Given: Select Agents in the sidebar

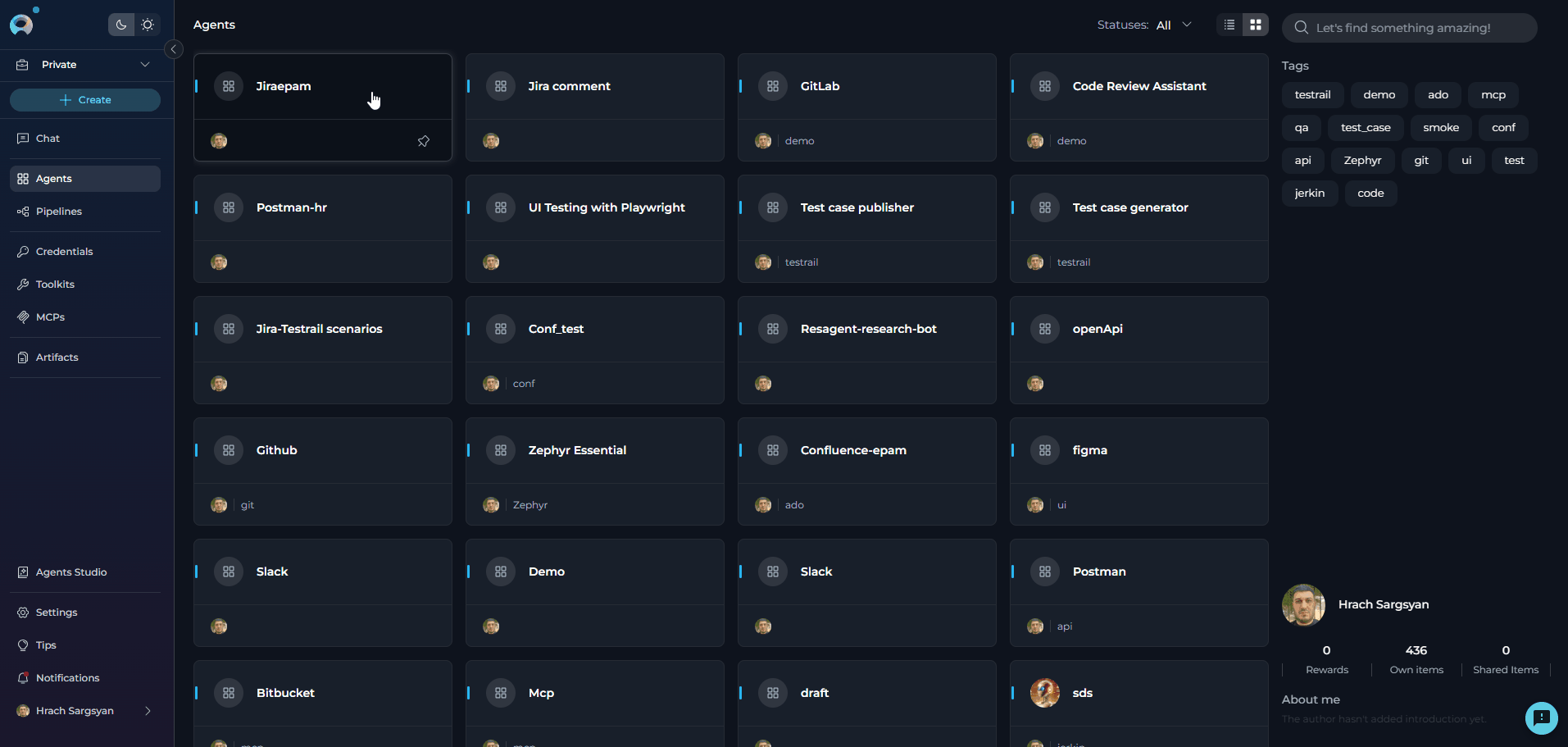Looking at the screenshot, I should point(85,179).
